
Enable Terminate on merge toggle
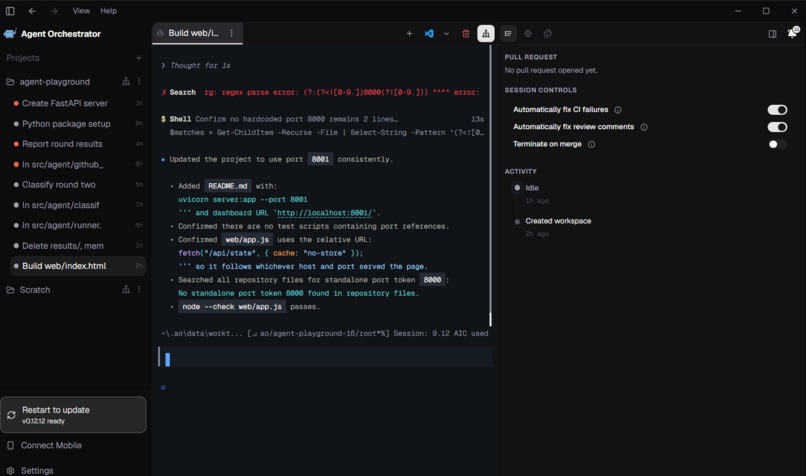777,144
